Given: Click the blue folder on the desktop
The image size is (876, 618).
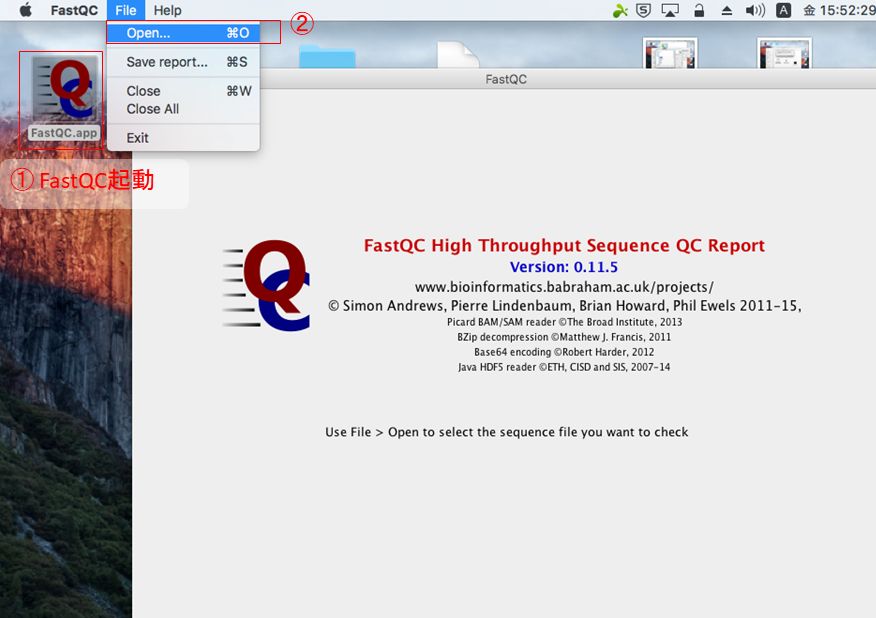Looking at the screenshot, I should pos(327,56).
